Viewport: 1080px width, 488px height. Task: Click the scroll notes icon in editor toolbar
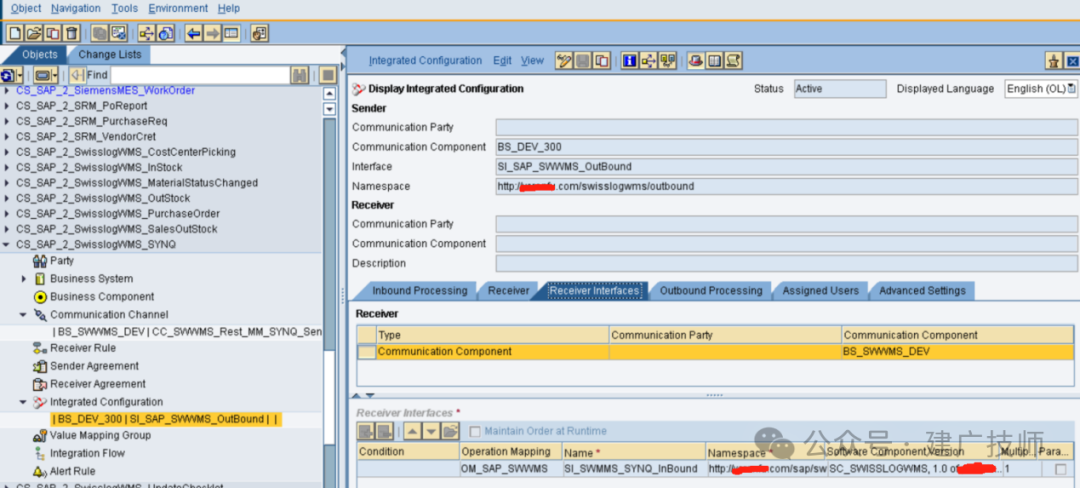click(x=734, y=61)
